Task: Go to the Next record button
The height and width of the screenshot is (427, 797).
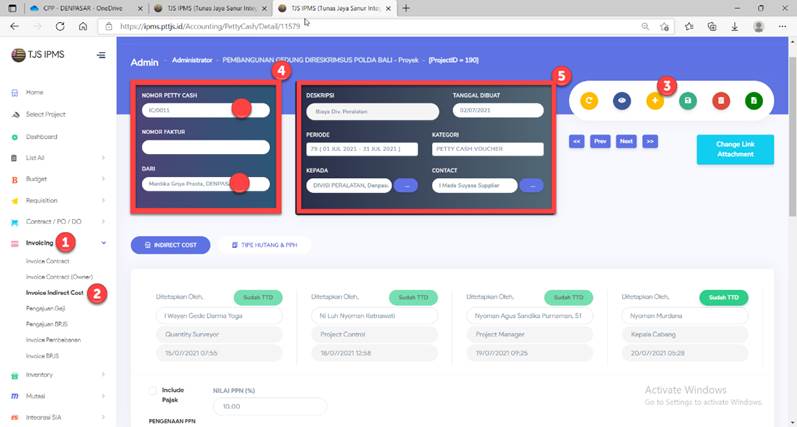Action: 626,142
